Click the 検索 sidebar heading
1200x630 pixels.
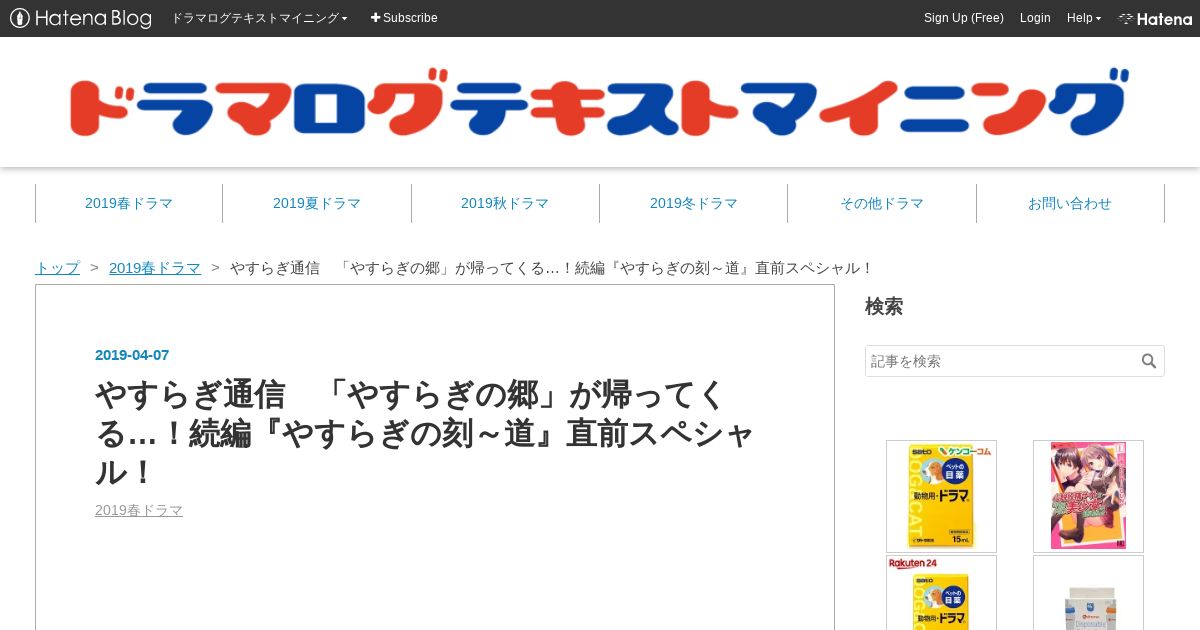coord(884,307)
